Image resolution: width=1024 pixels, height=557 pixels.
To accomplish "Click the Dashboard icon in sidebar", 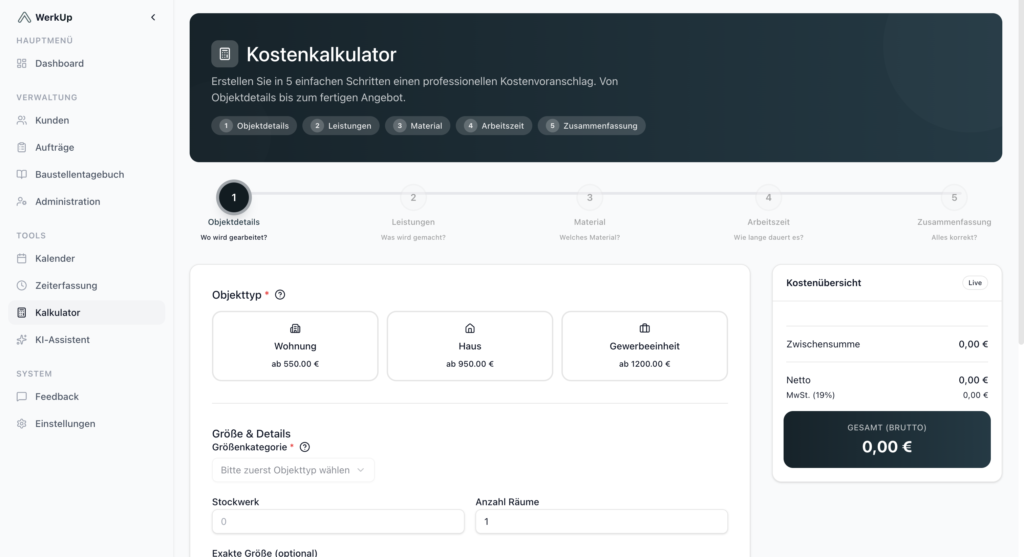I will click(x=23, y=63).
